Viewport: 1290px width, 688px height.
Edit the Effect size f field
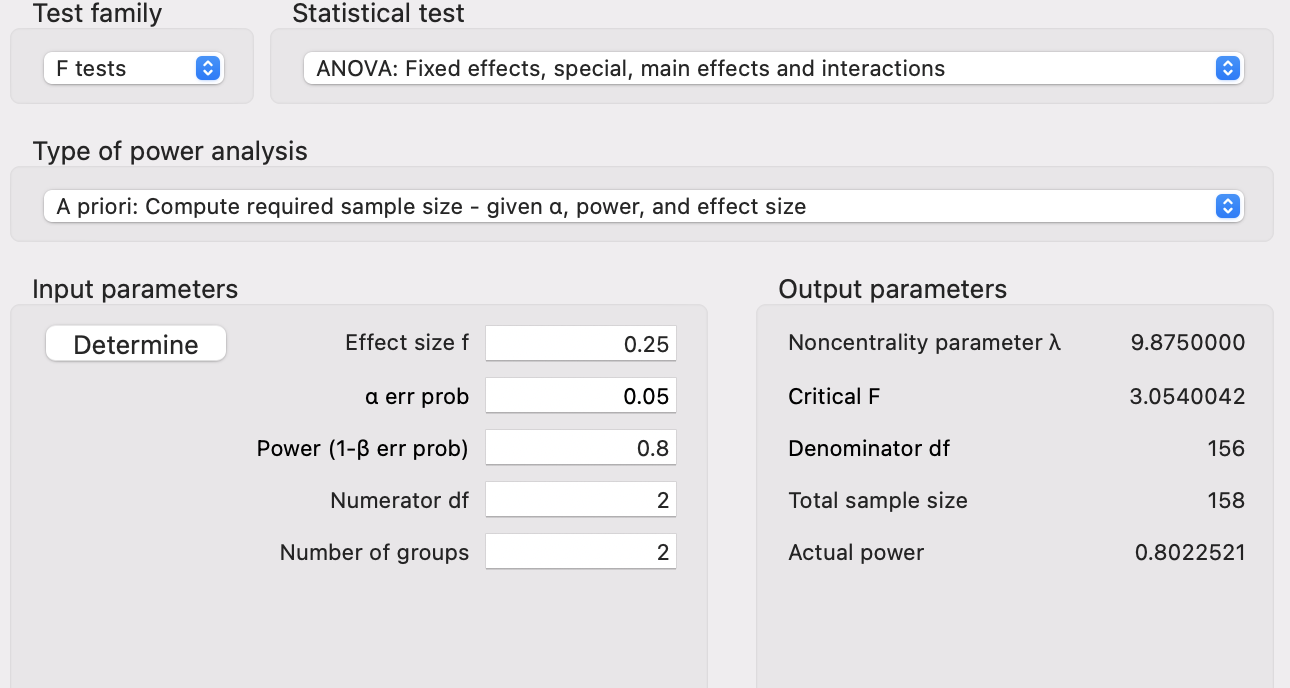[x=581, y=344]
